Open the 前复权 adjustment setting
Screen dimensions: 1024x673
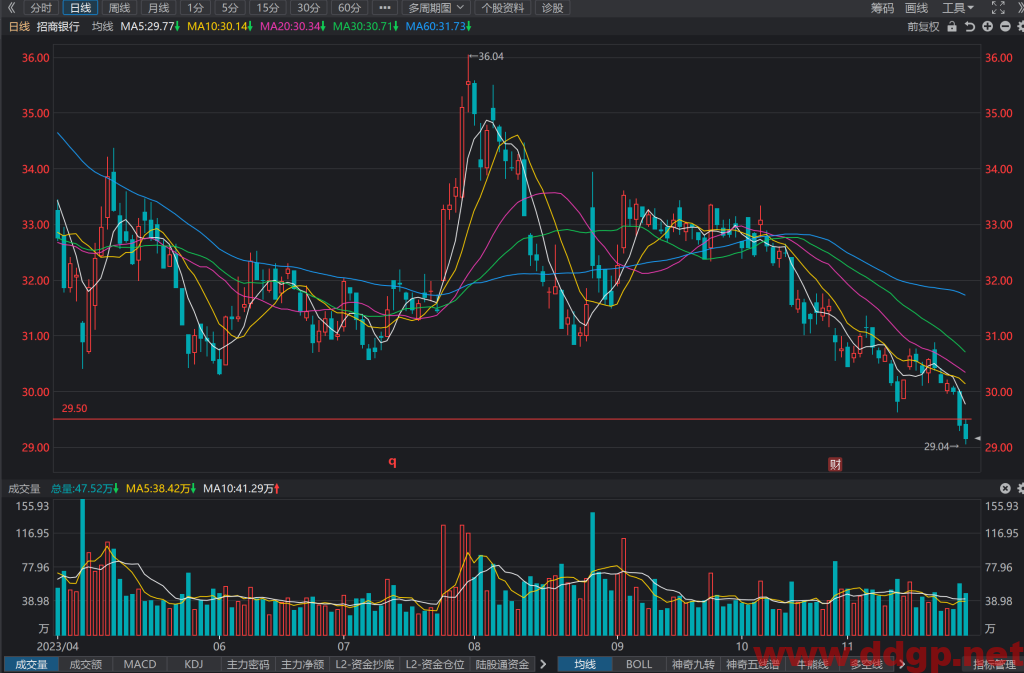pyautogui.click(x=923, y=27)
